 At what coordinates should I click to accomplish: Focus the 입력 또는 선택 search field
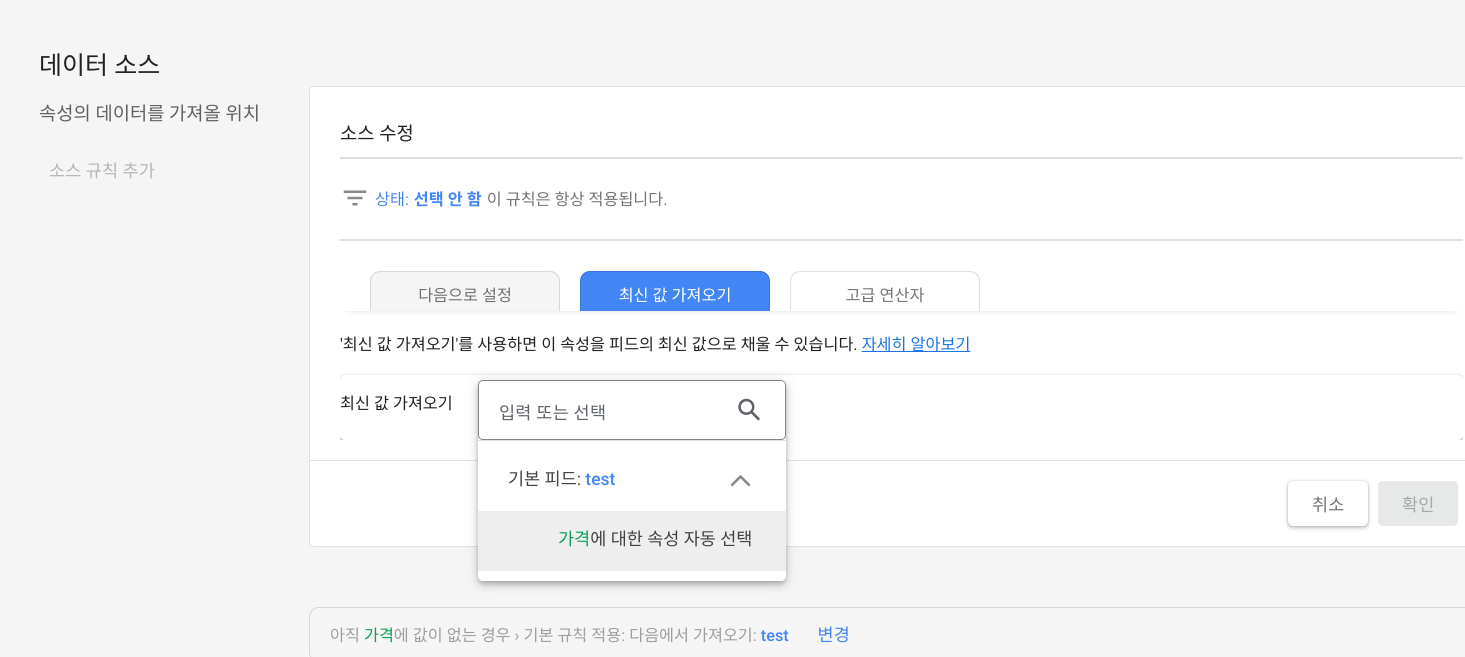(x=632, y=410)
